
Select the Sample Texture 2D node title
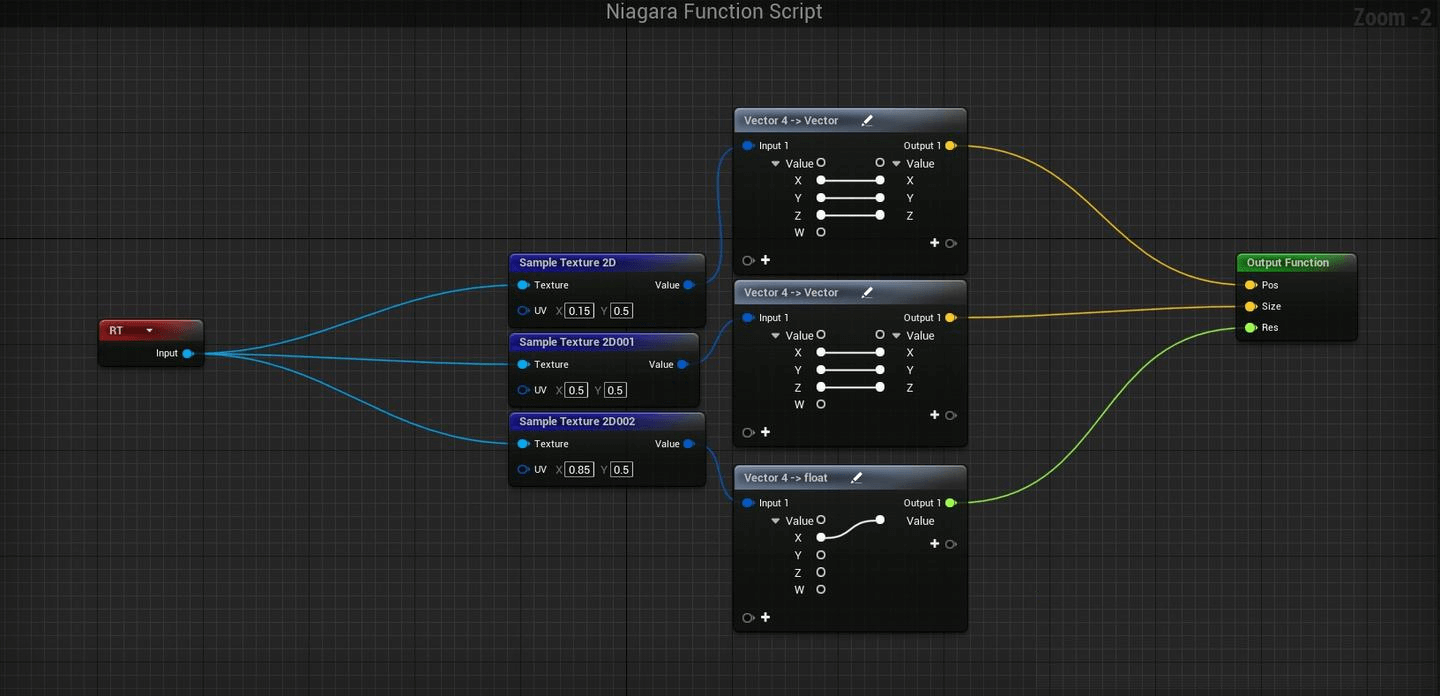567,263
